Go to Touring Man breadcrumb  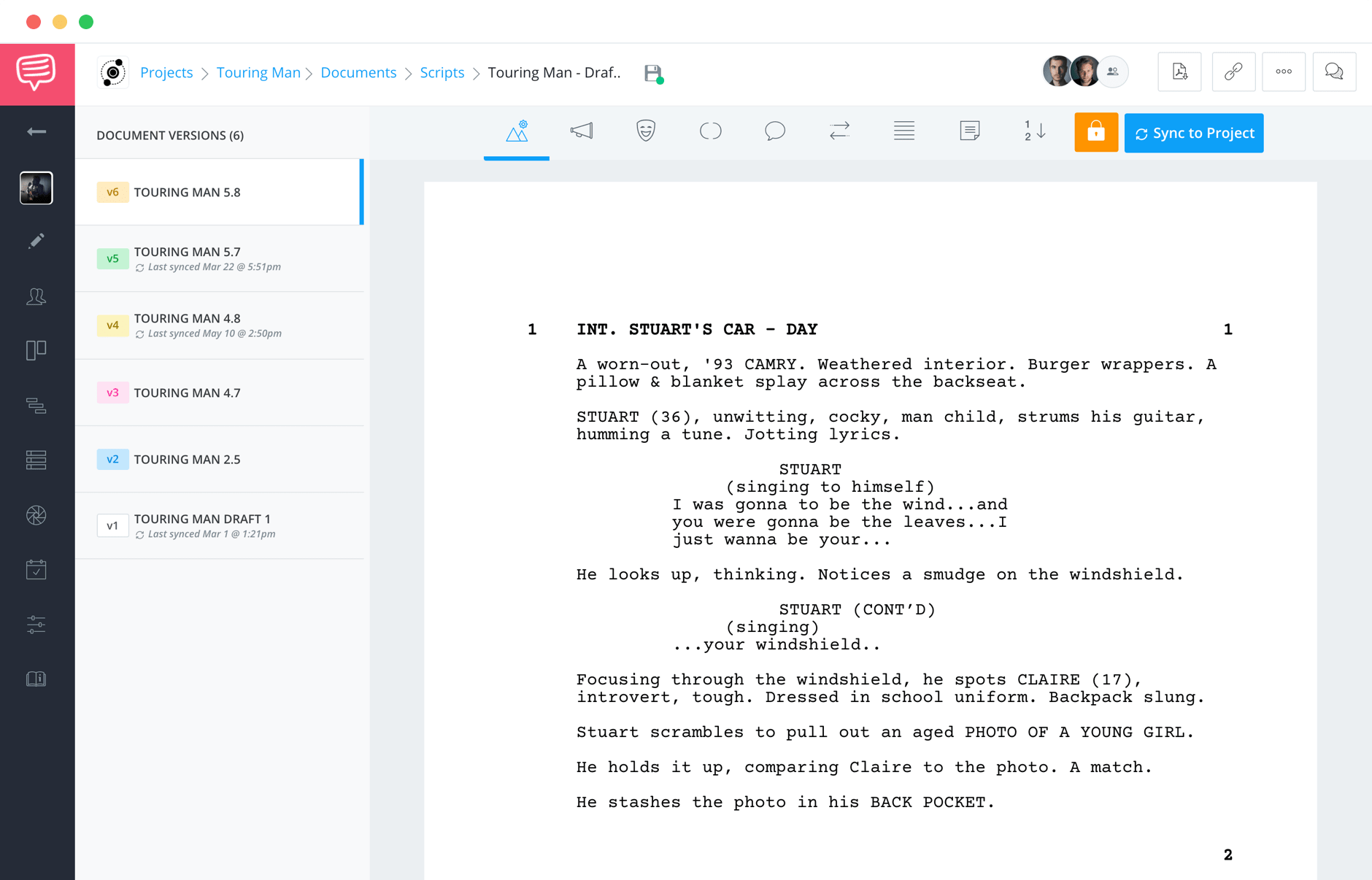258,72
